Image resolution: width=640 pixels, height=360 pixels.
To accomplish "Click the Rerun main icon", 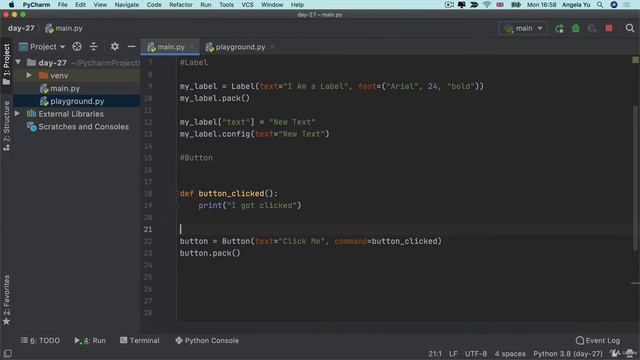I will [x=559, y=29].
